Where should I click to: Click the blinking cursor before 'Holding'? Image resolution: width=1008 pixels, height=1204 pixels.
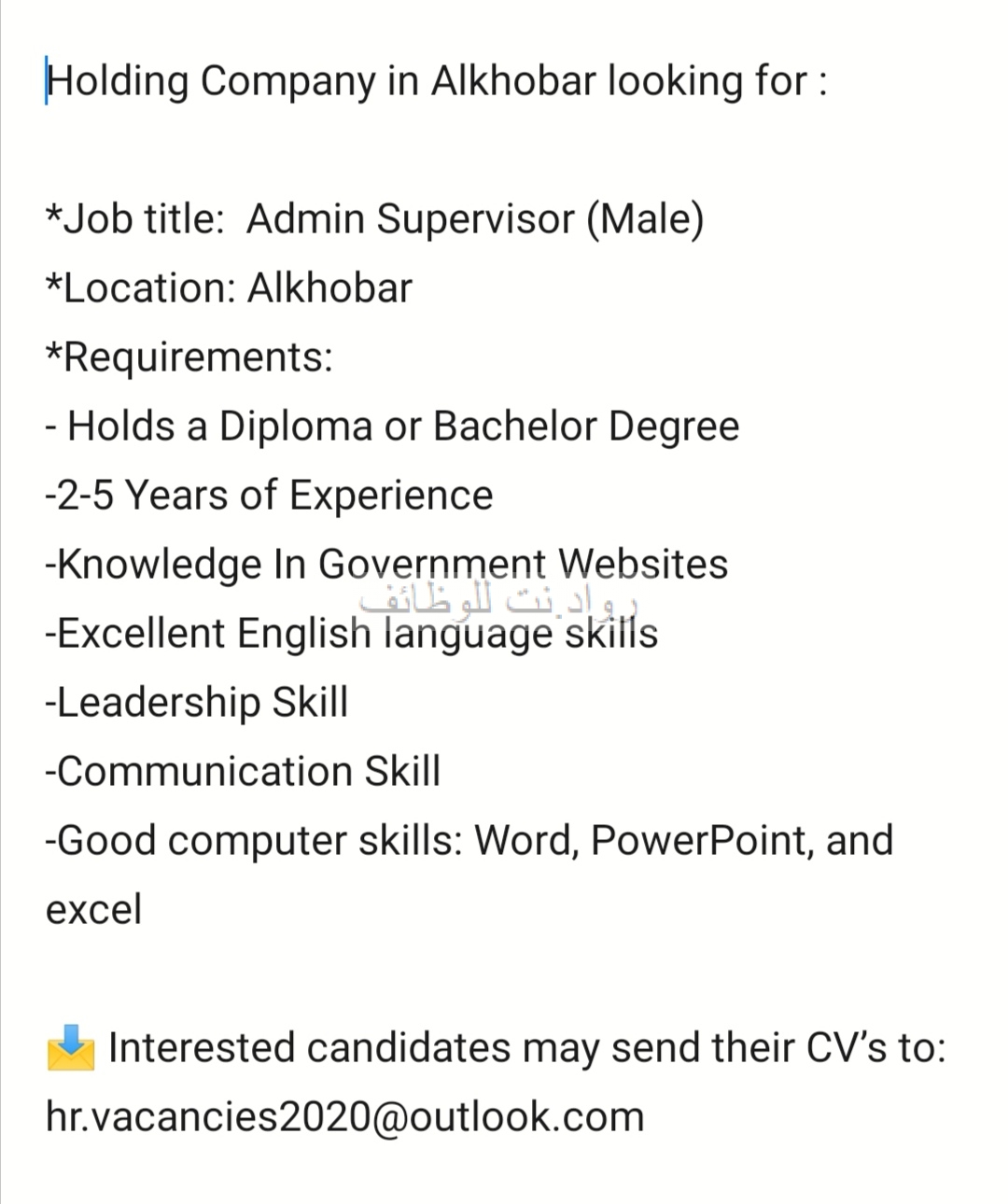tap(47, 81)
